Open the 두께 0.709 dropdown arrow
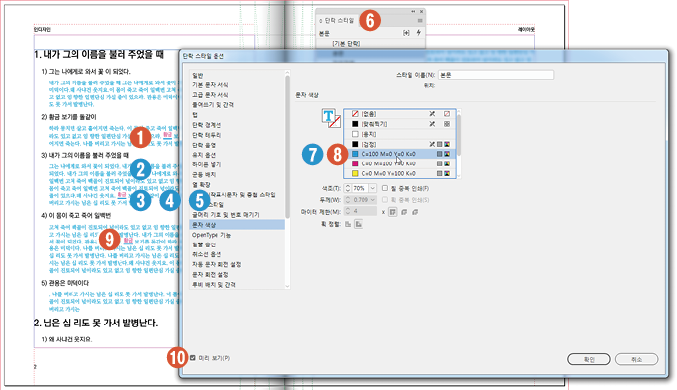This screenshot has width=677, height=390. pyautogui.click(x=372, y=200)
